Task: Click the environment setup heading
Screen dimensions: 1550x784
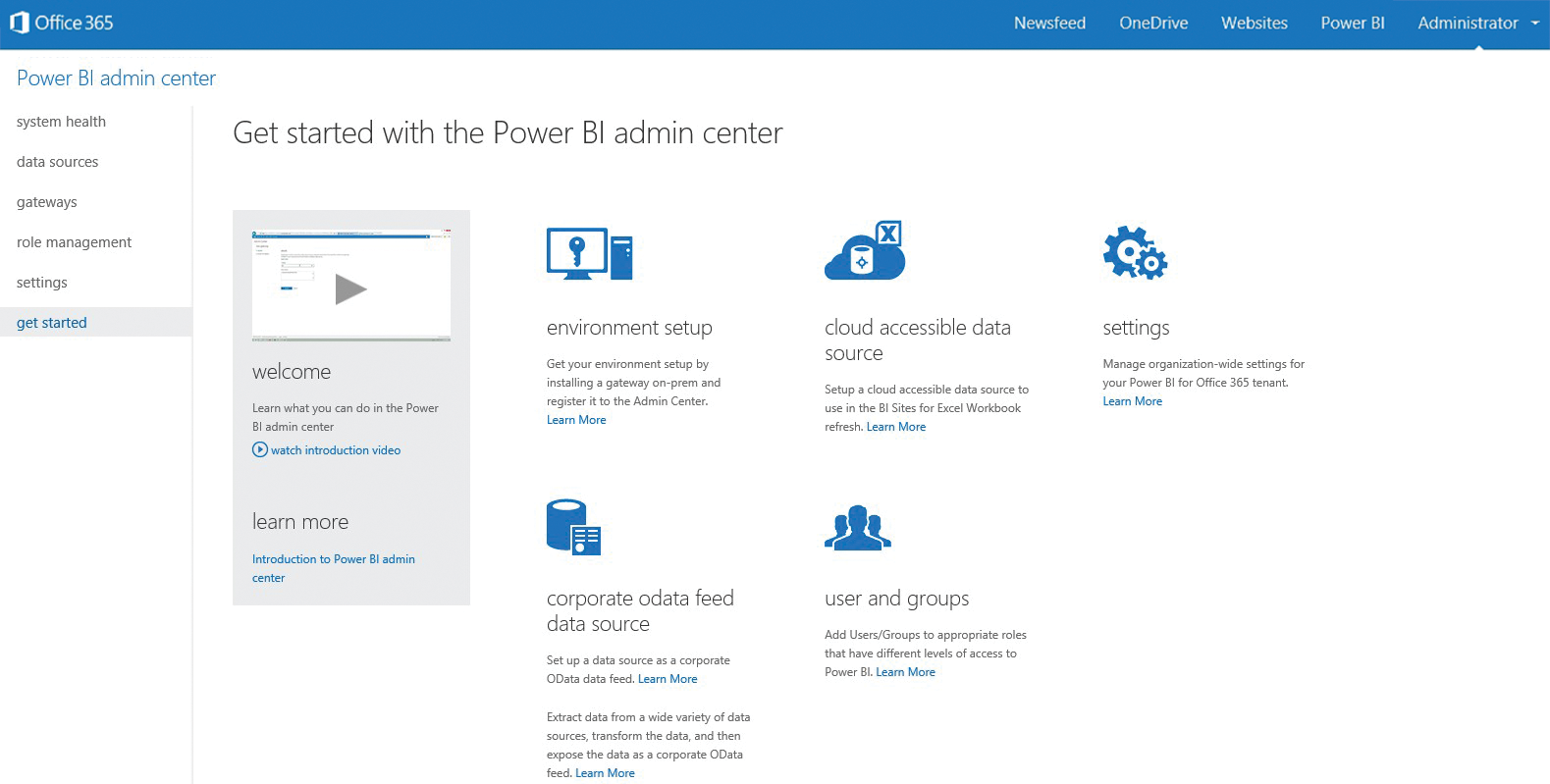Action: (x=629, y=328)
